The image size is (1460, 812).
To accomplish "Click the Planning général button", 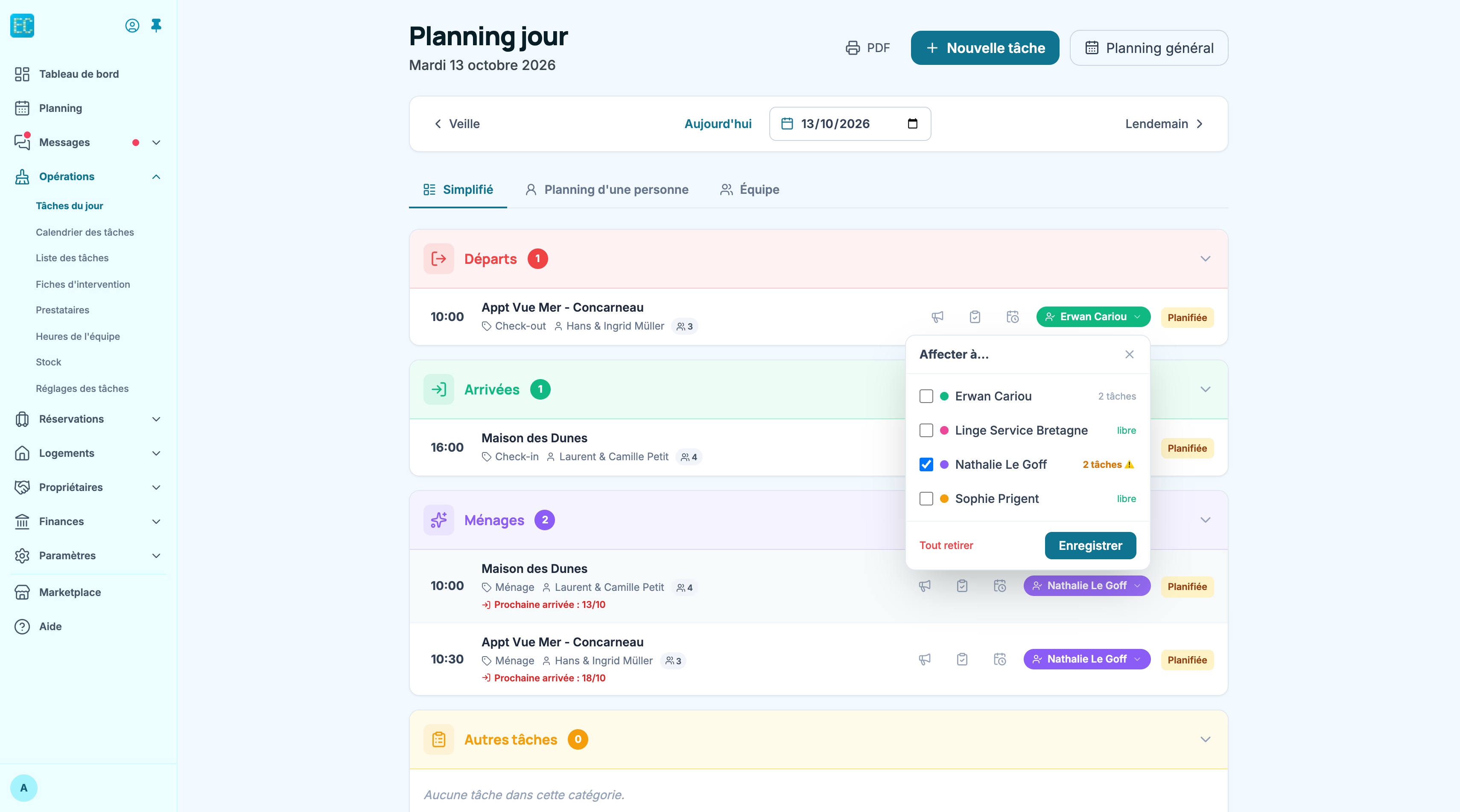I will [x=1149, y=48].
